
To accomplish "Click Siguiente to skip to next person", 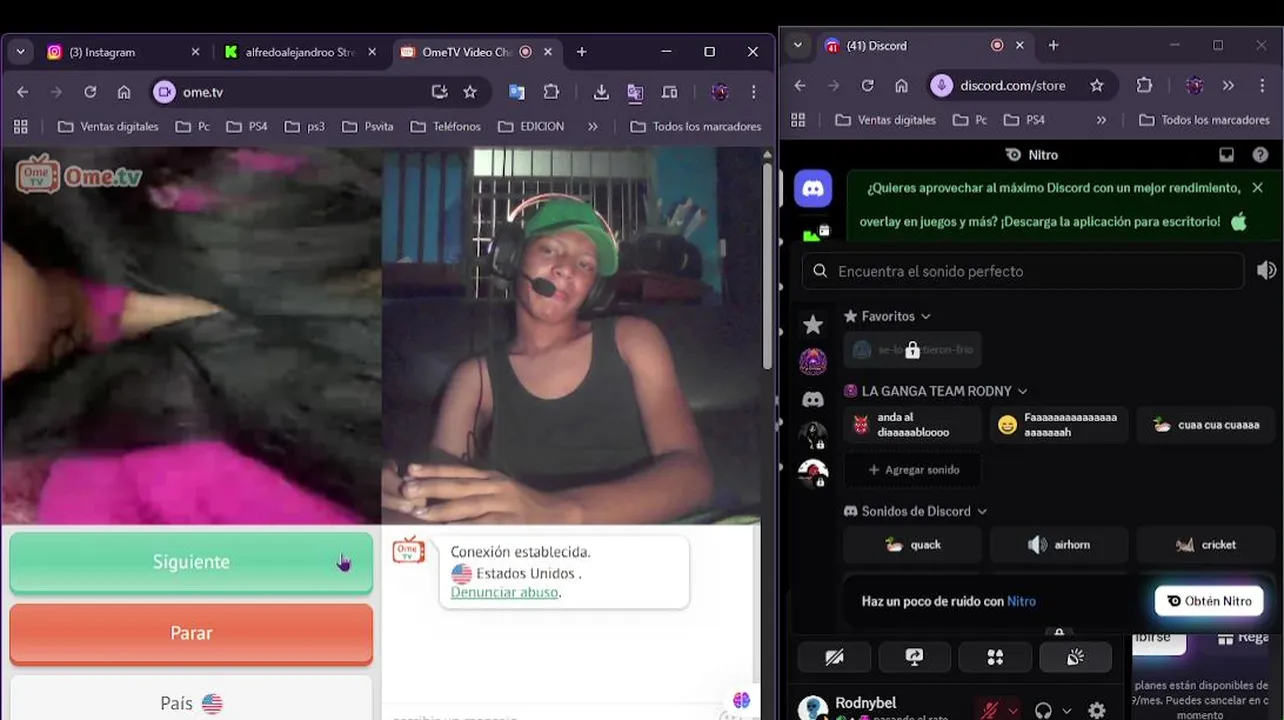I will (191, 562).
